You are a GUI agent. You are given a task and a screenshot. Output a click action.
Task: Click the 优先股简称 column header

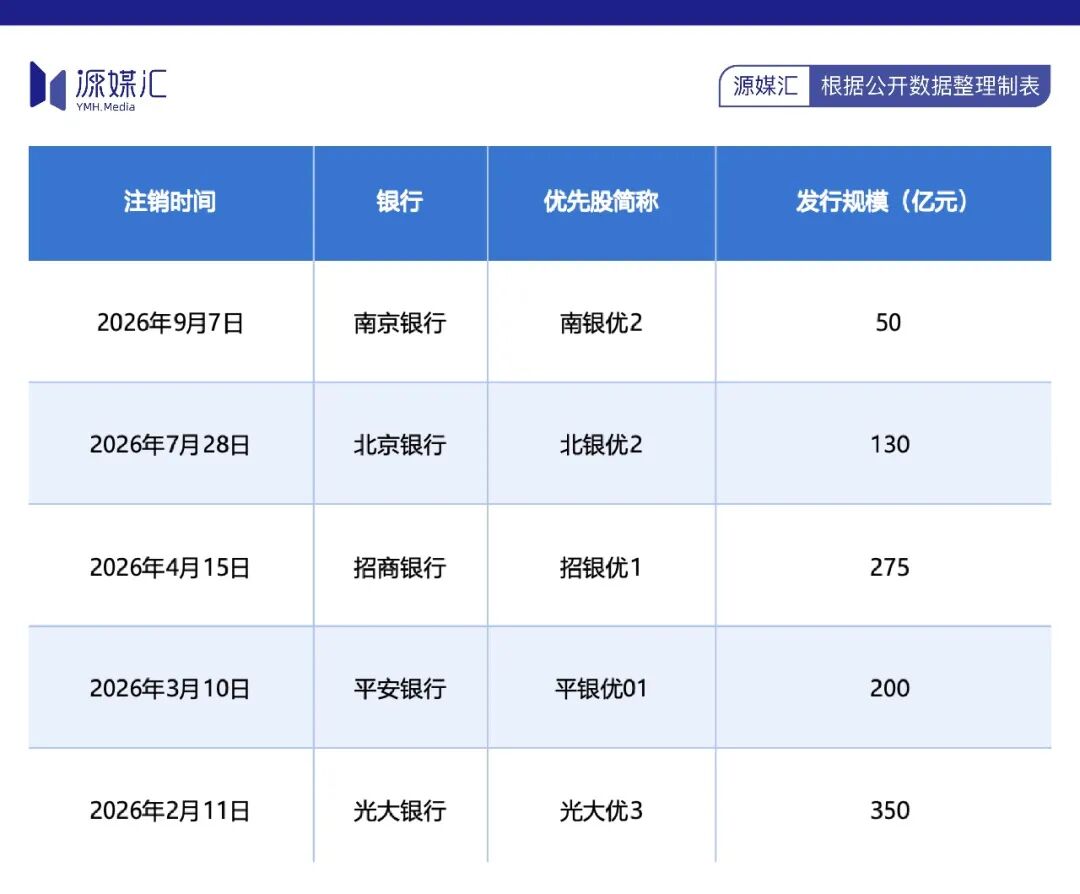coord(601,202)
